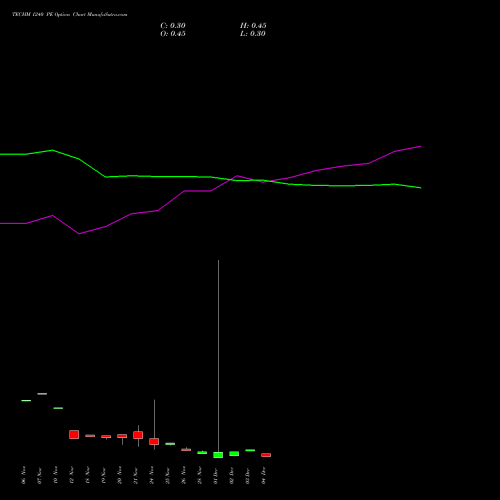Click the TECHM PE Options Chart title

pyautogui.click(x=70, y=15)
